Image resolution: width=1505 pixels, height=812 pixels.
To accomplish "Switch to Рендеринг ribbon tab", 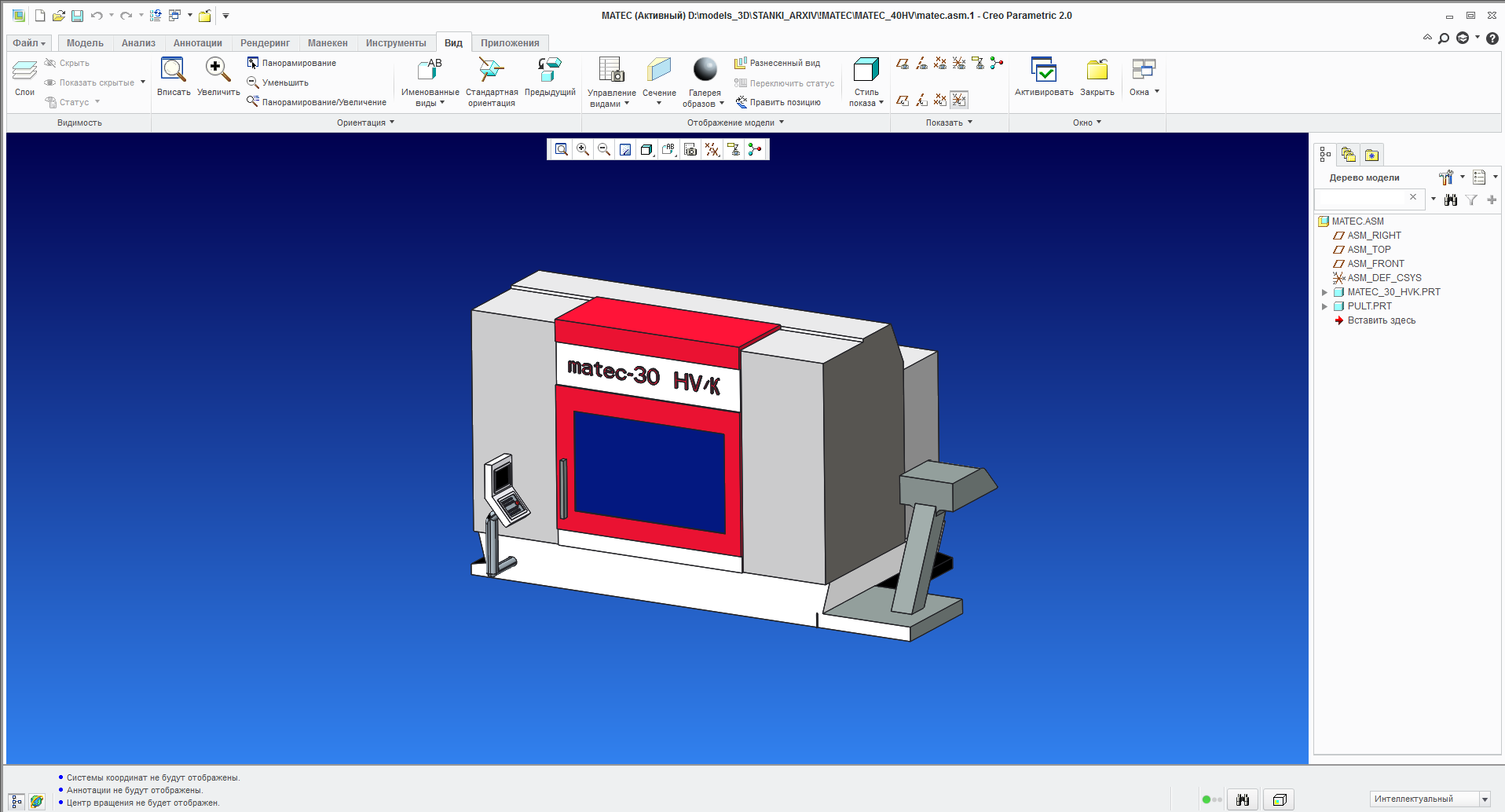I will click(265, 43).
